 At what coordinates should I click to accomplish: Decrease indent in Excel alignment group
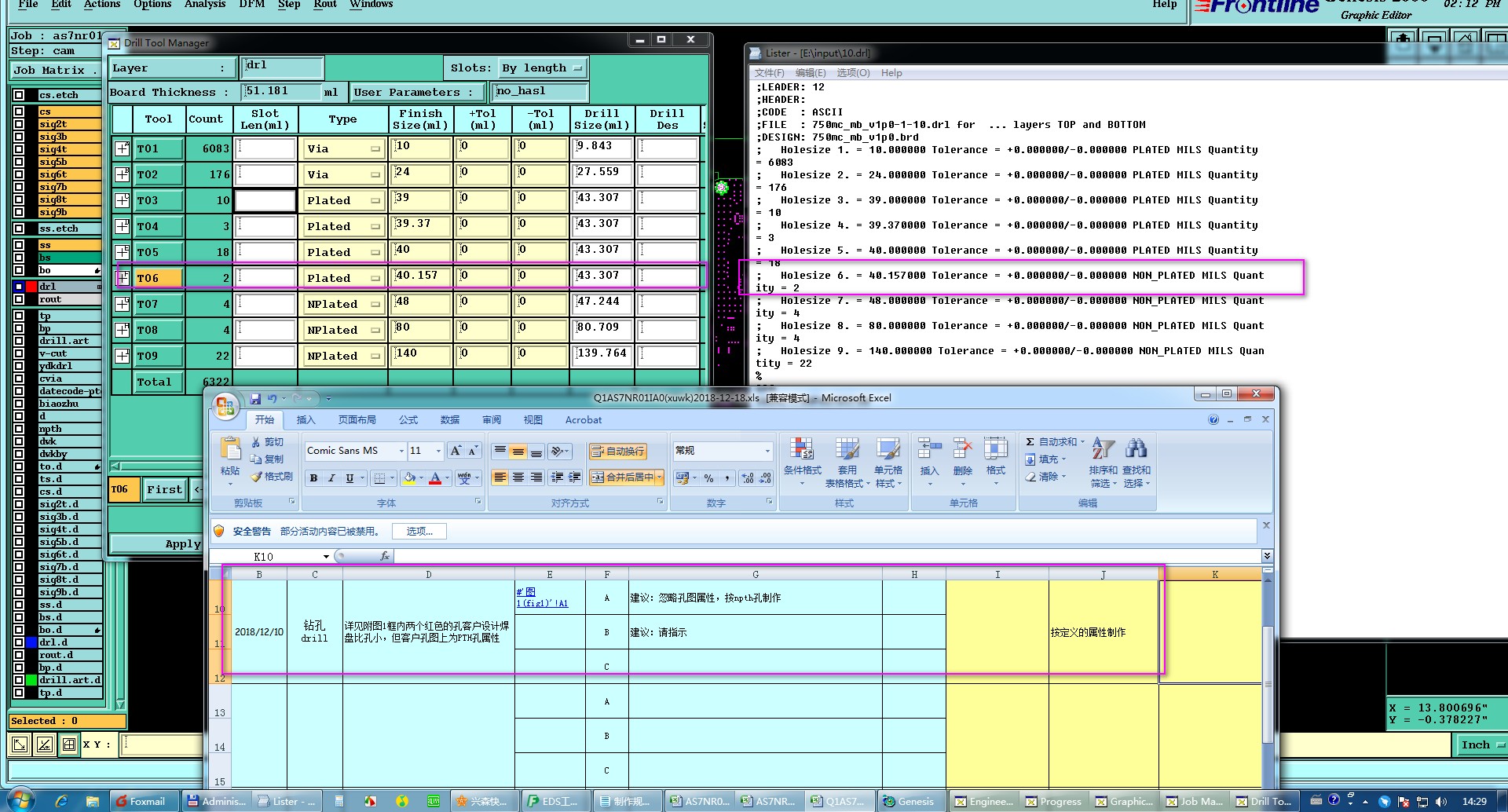[x=557, y=477]
